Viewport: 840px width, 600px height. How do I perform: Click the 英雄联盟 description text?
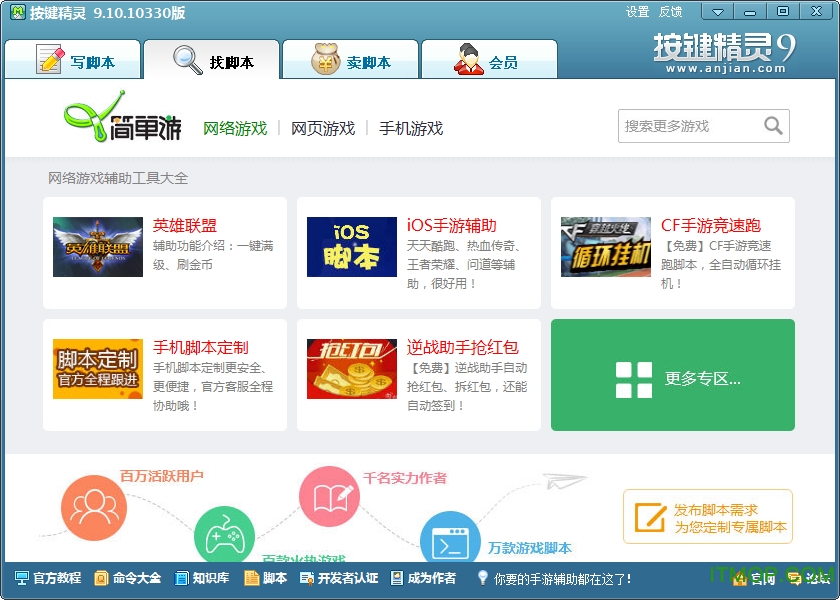pos(213,255)
